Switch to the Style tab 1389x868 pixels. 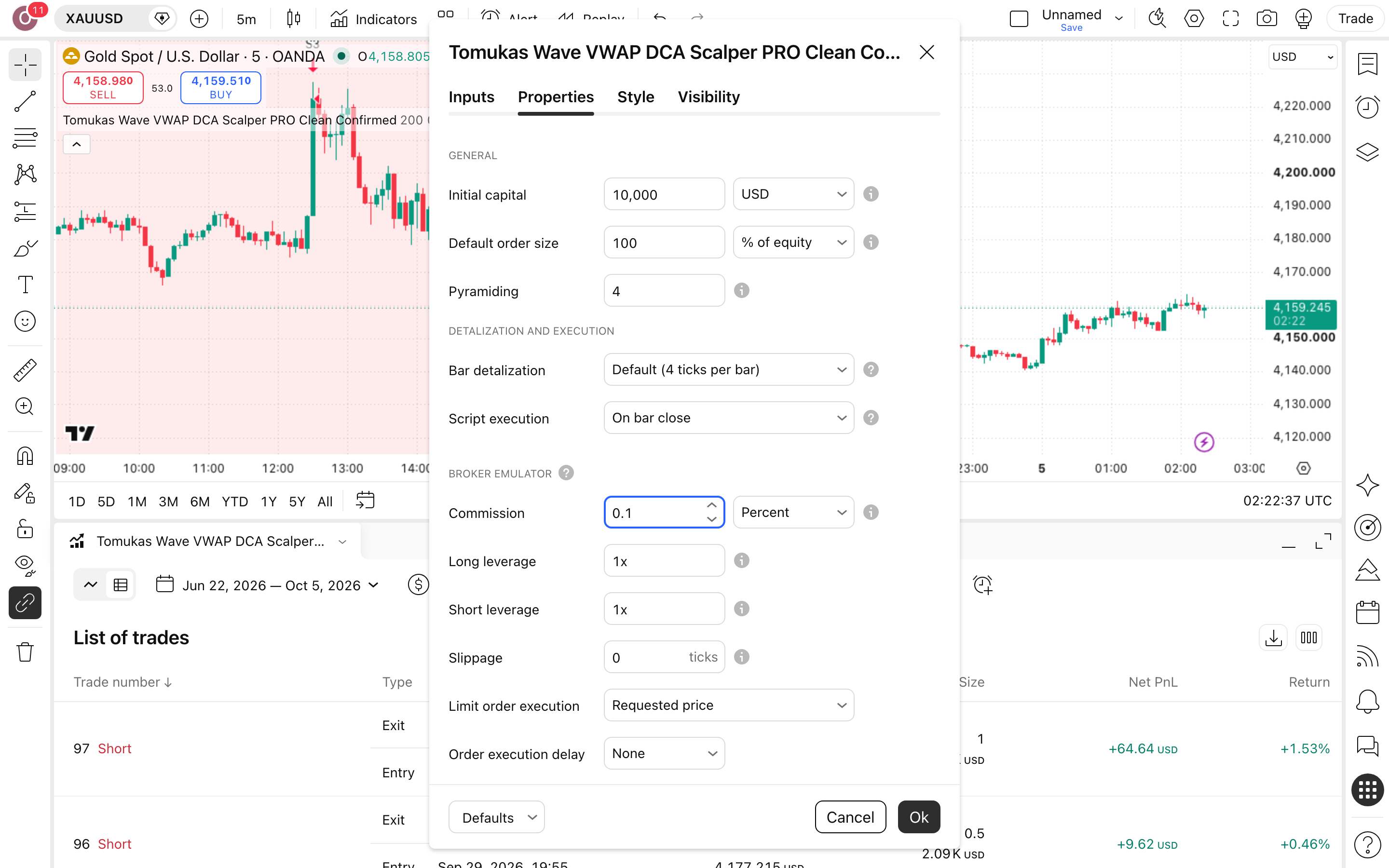[635, 97]
